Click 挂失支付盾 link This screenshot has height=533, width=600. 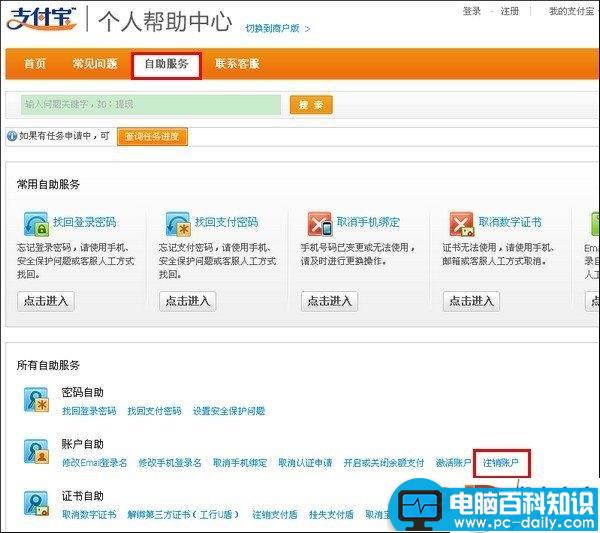[331, 515]
